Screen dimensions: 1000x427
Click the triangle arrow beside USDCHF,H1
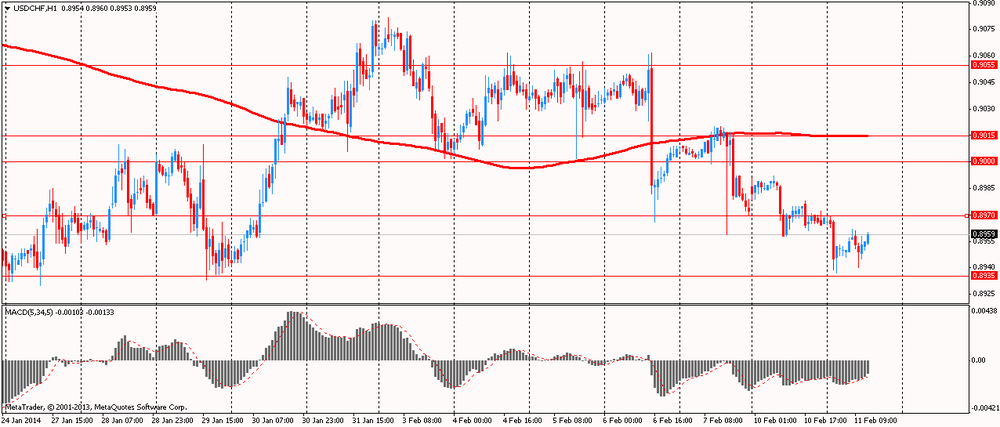8,9
